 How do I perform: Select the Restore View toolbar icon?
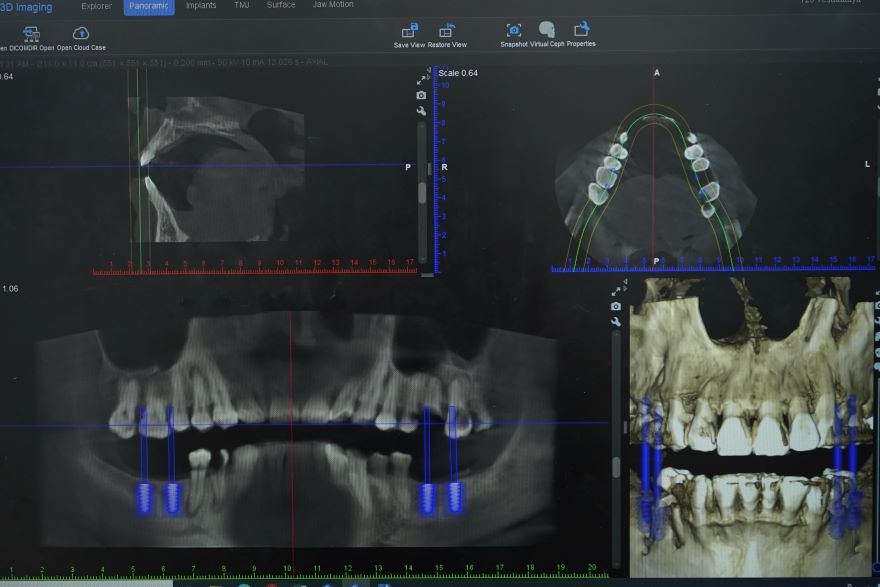point(446,31)
